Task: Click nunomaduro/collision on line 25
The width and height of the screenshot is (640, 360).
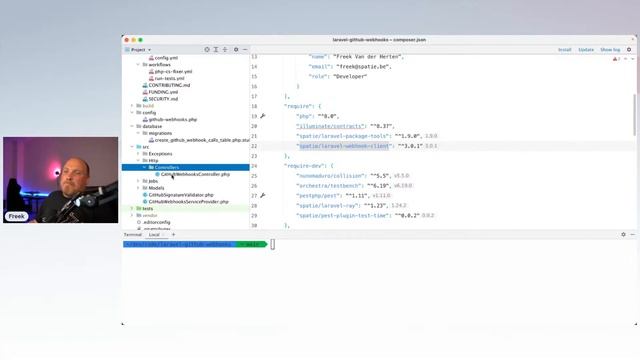Action: coord(330,176)
